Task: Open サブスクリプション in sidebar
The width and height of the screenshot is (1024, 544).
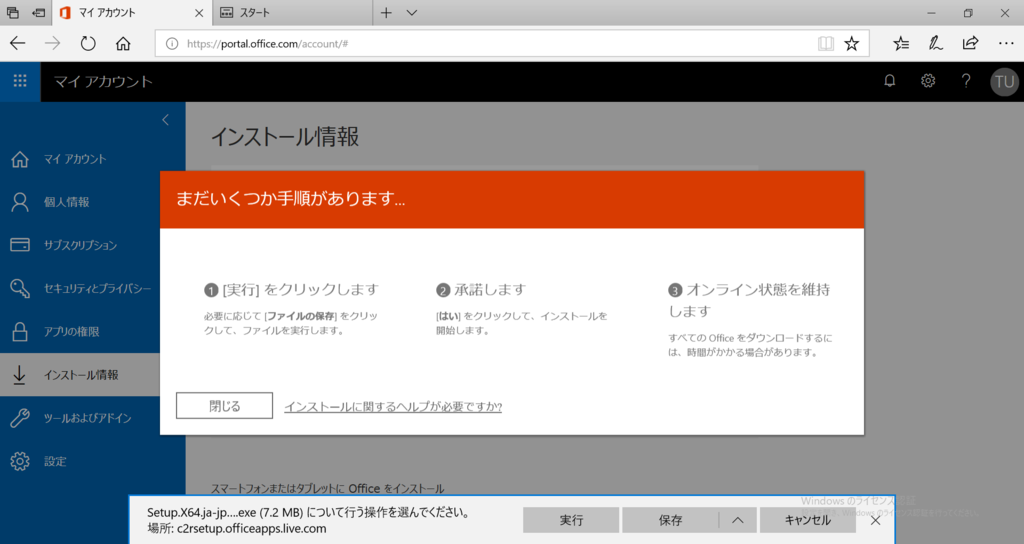Action: tap(80, 245)
